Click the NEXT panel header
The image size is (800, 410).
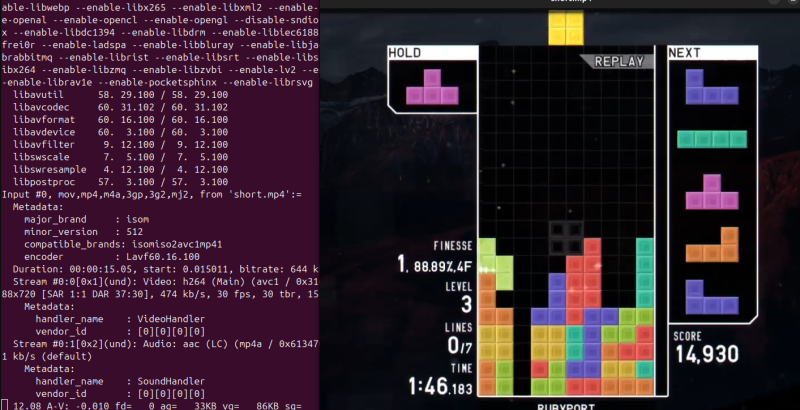click(684, 53)
